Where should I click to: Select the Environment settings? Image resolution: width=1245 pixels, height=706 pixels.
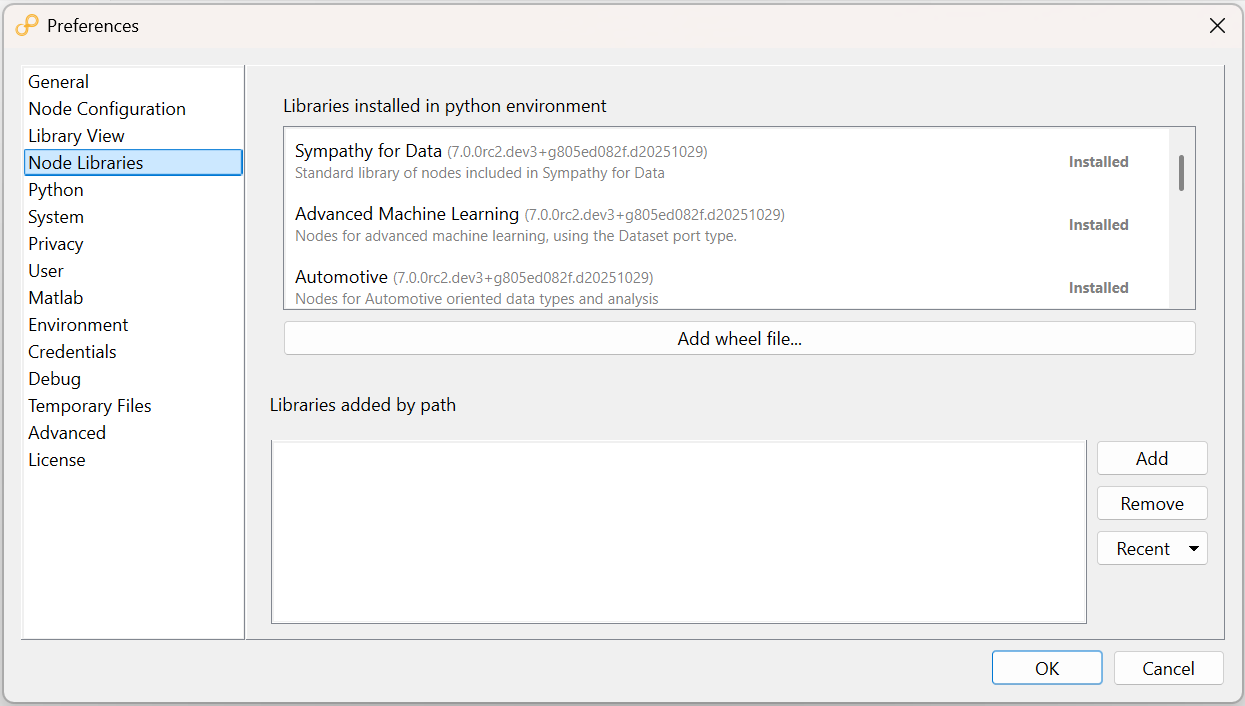coord(78,324)
